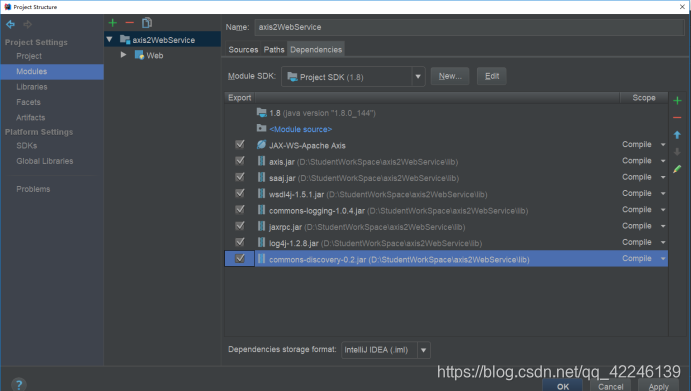Click the JDK 1.8 folder icon
The height and width of the screenshot is (391, 691).
click(262, 112)
